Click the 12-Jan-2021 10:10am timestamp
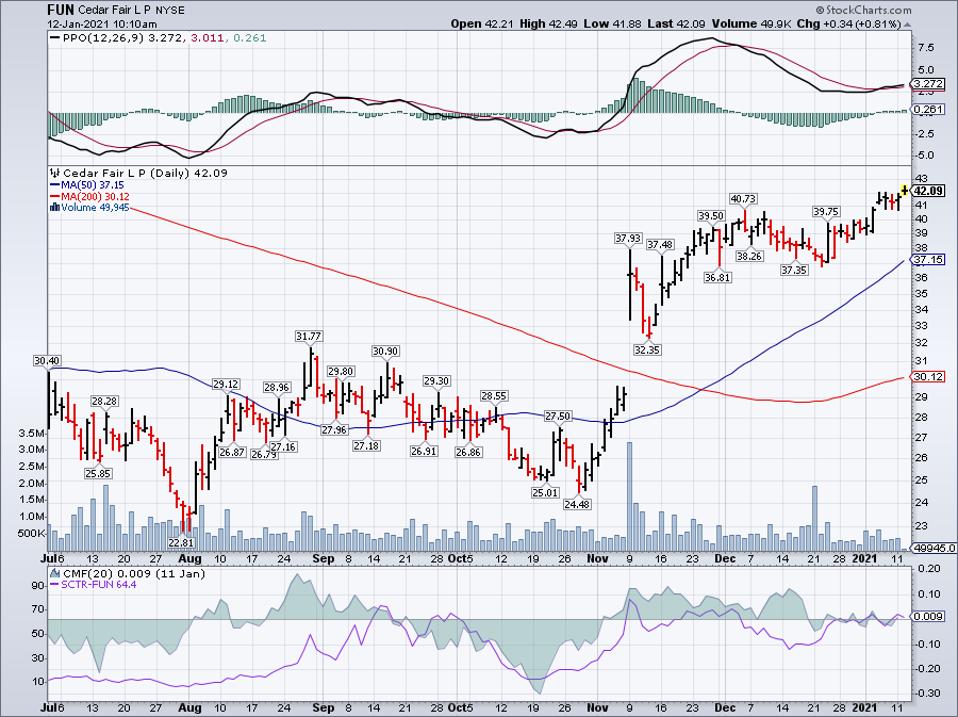 click(x=101, y=24)
